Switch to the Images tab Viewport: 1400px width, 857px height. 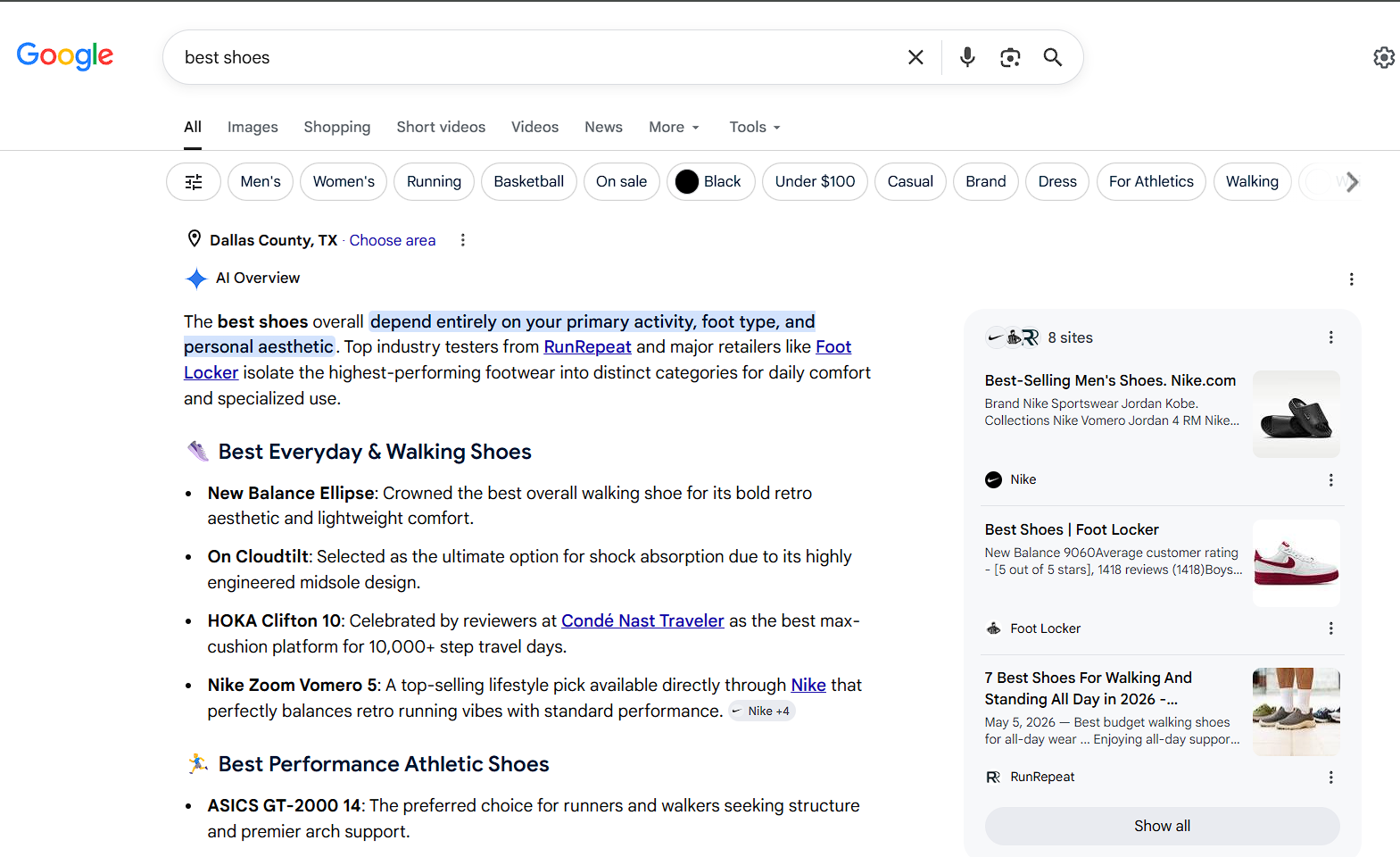tap(253, 127)
